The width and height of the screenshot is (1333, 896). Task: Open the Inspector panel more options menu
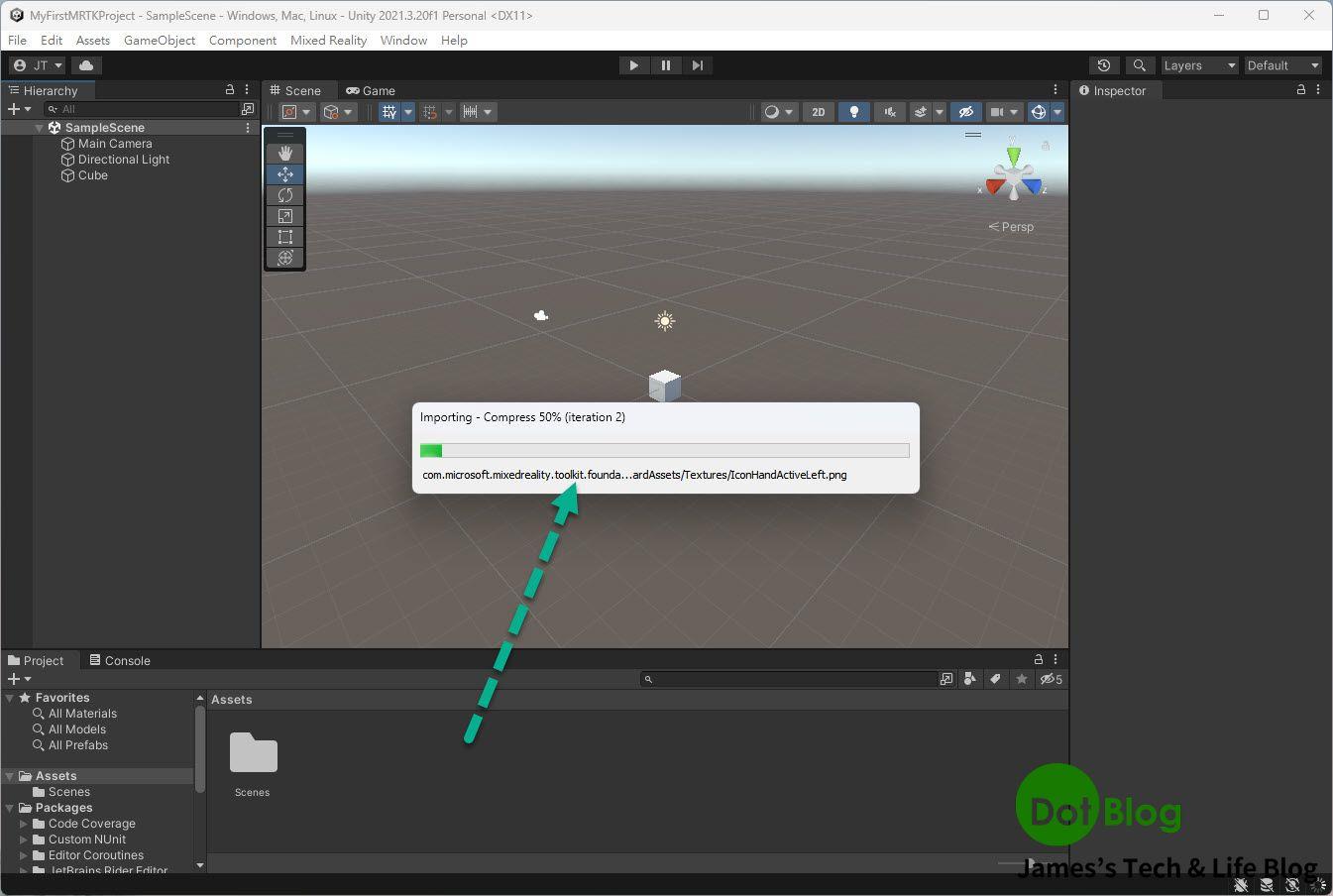pyautogui.click(x=1318, y=89)
